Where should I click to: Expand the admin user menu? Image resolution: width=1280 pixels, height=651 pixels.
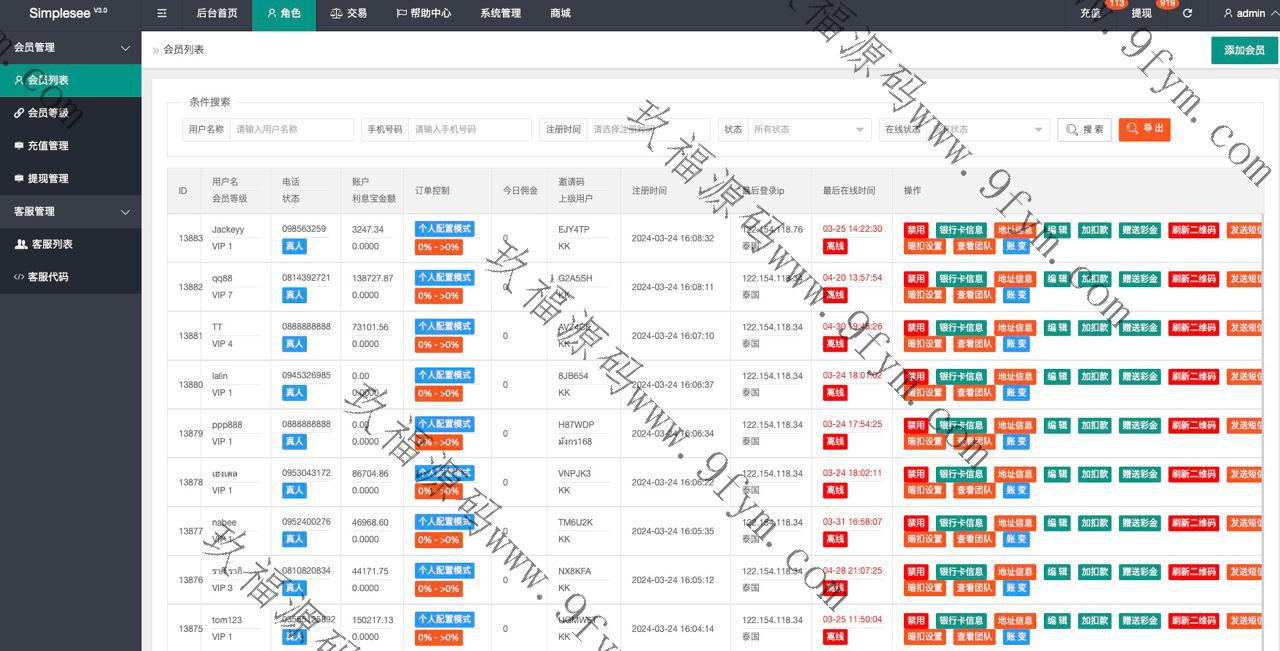tap(1250, 13)
